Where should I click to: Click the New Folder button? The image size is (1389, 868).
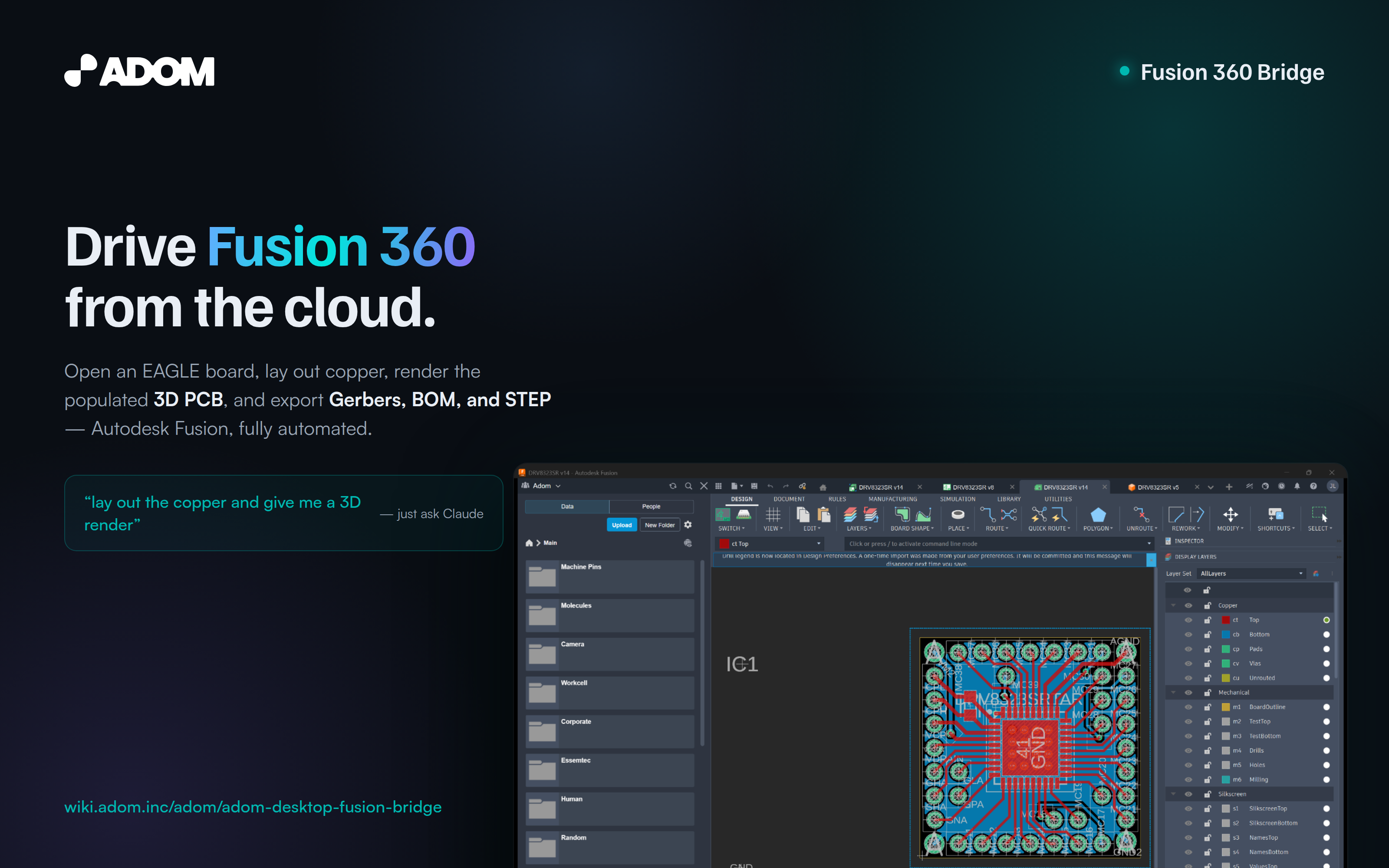pos(659,525)
